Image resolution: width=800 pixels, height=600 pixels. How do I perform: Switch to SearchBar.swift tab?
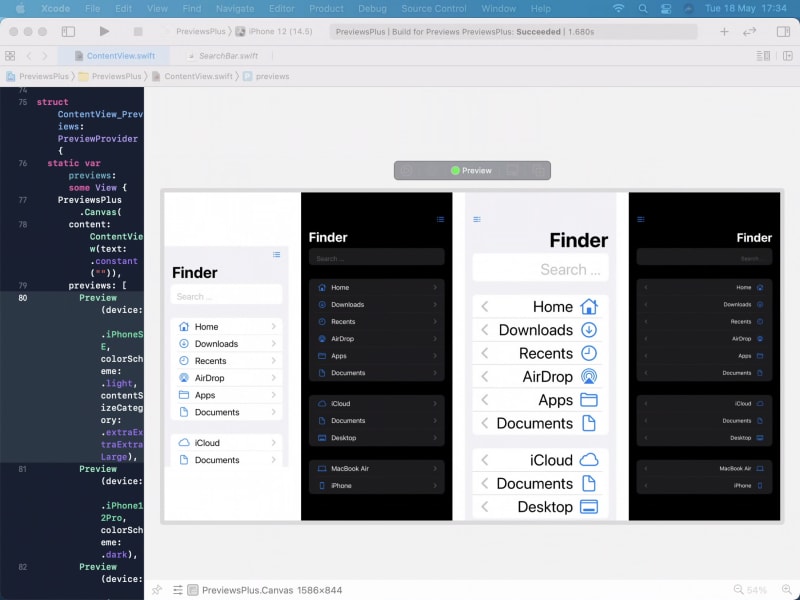[223, 56]
